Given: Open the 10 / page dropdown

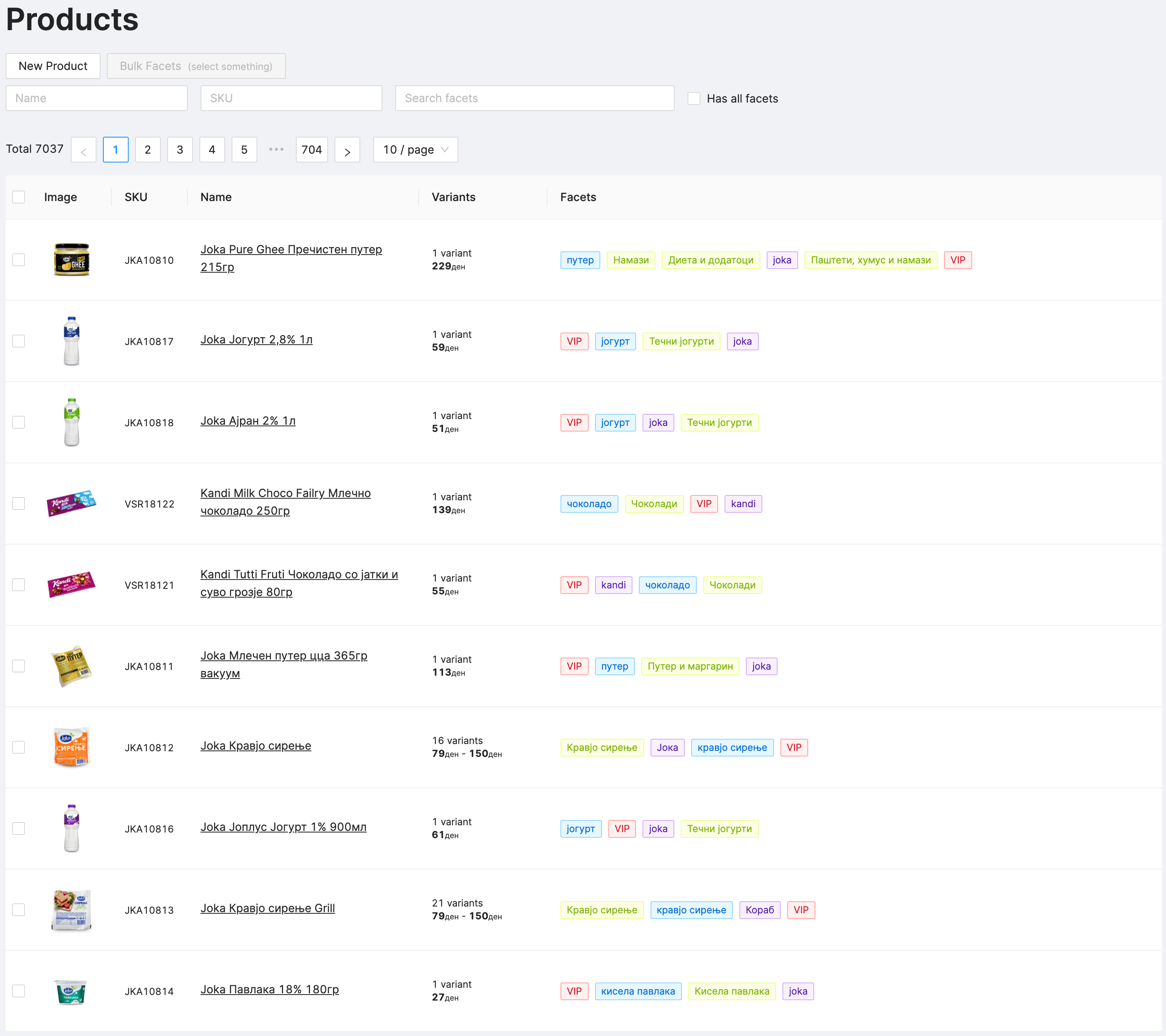Looking at the screenshot, I should pos(415,150).
